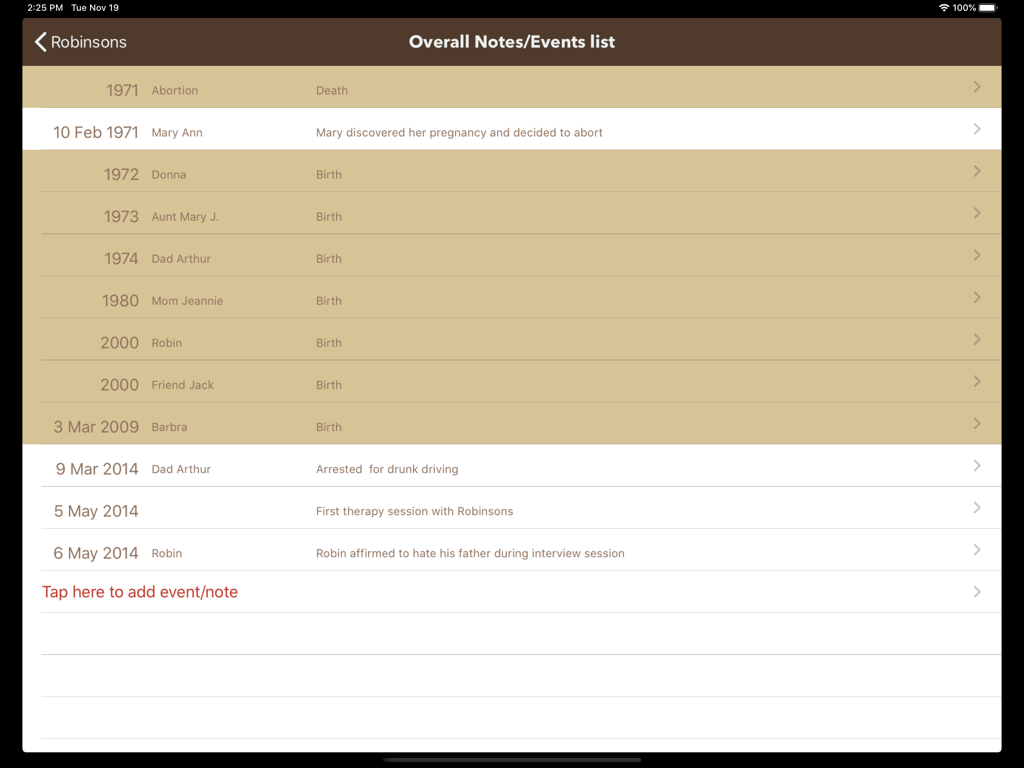This screenshot has width=1024, height=768.
Task: Select date '1974' for Dad Arthur
Action: pos(121,259)
